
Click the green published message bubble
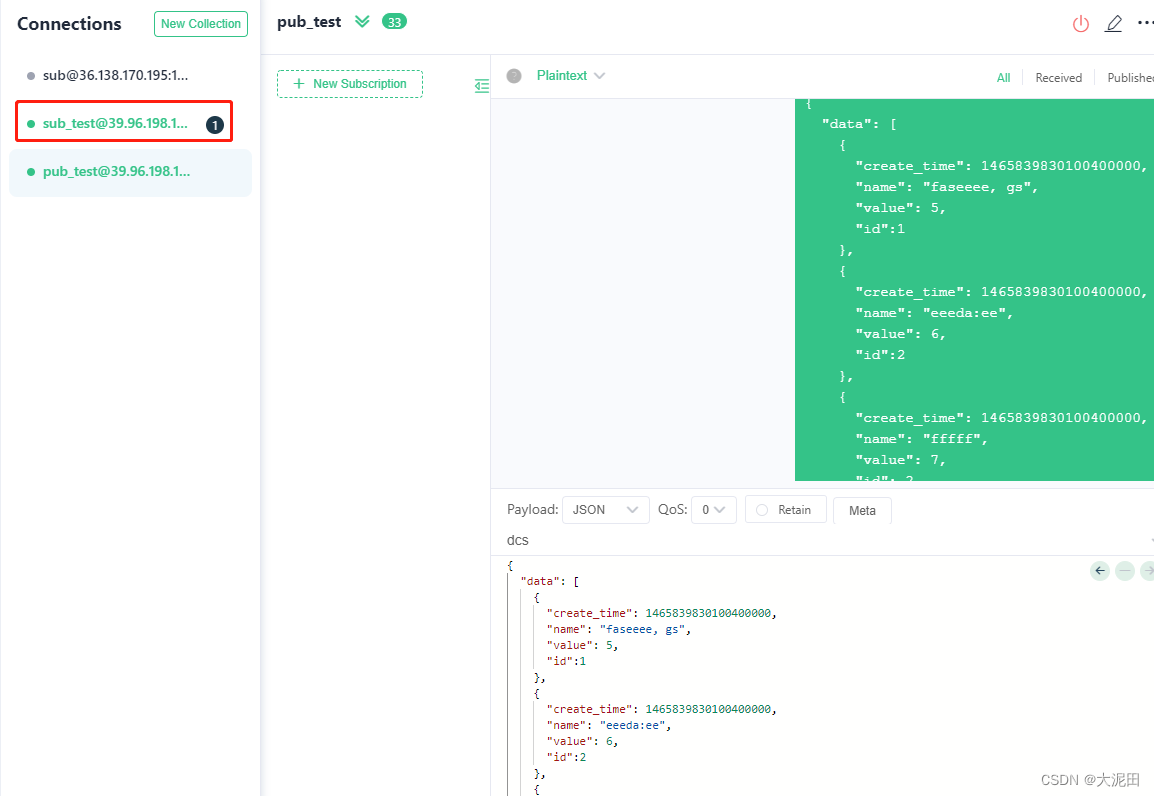[x=974, y=290]
